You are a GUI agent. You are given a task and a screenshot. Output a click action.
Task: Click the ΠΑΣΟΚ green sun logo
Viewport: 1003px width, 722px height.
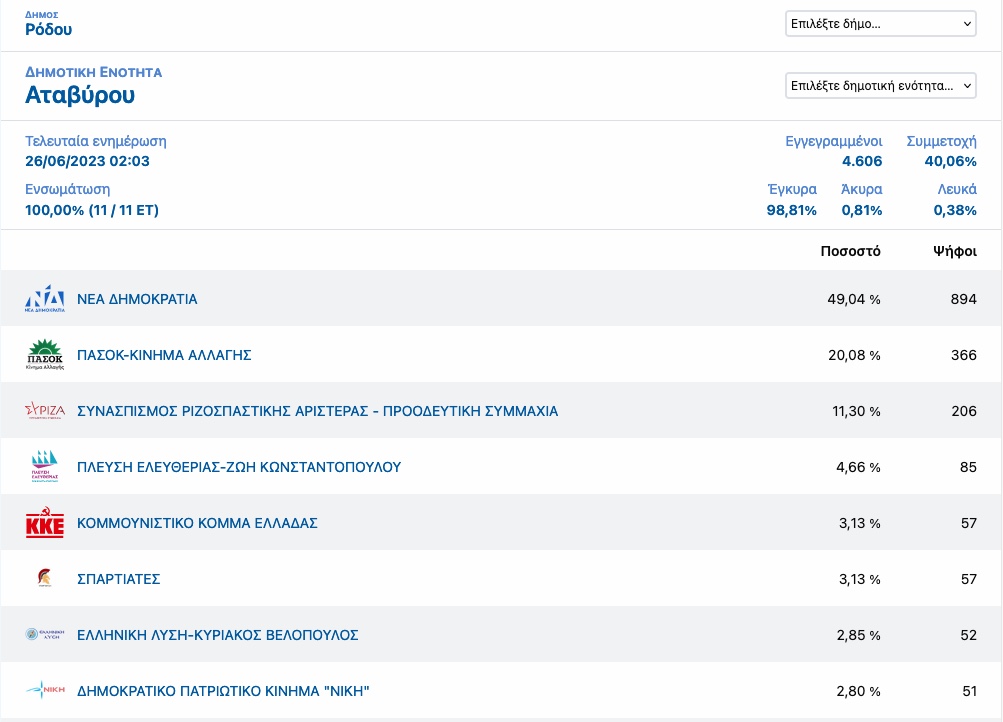45,354
